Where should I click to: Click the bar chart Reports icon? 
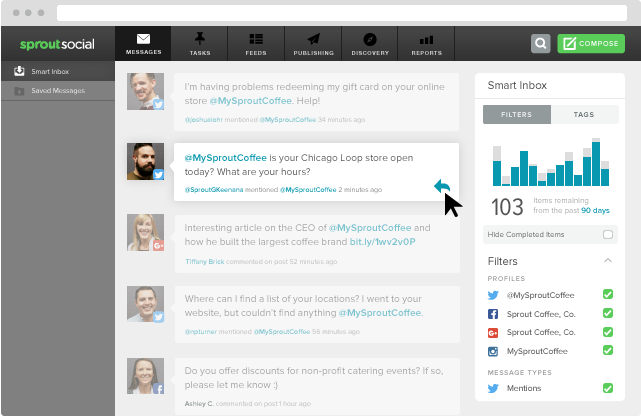tap(426, 40)
